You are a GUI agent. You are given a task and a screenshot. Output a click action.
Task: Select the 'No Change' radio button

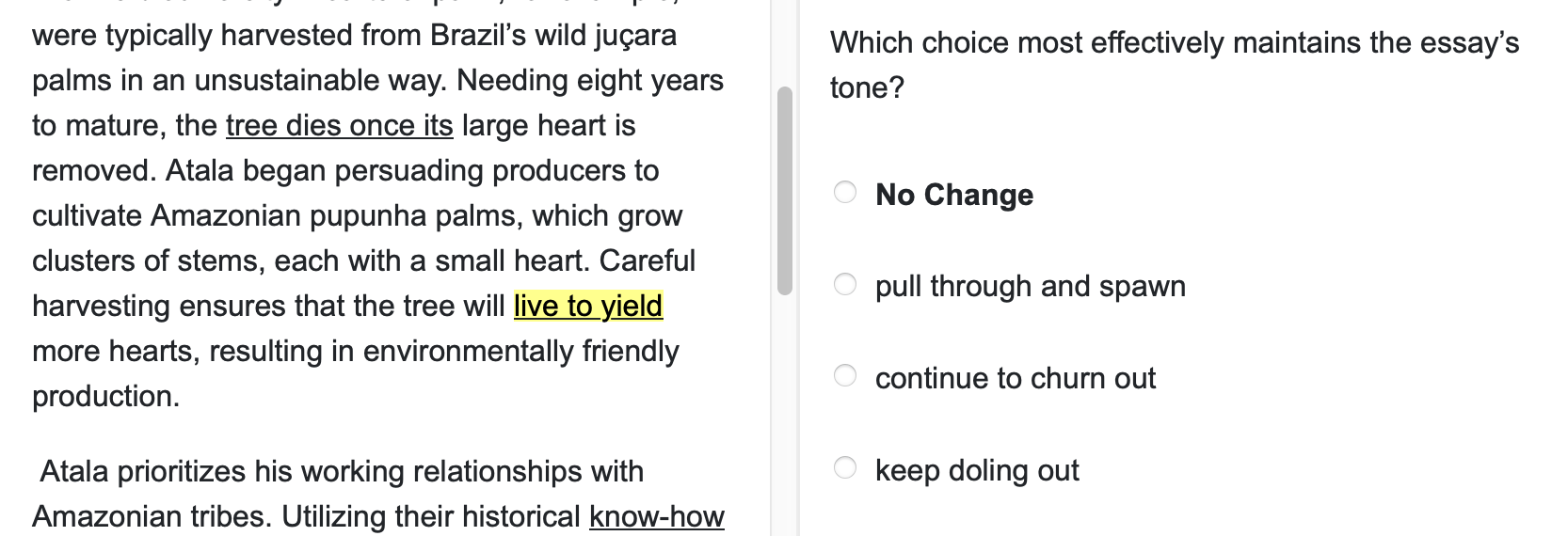click(845, 193)
